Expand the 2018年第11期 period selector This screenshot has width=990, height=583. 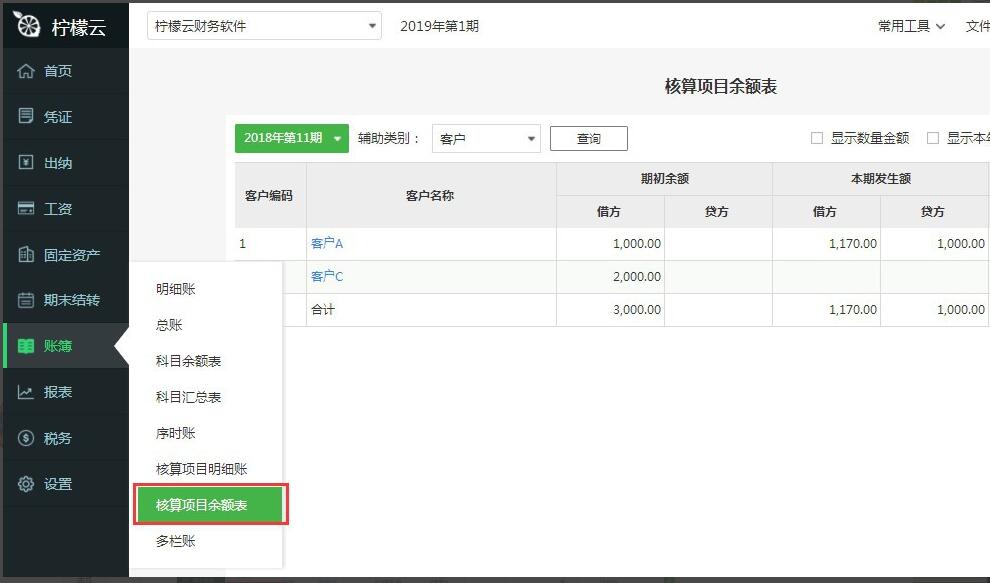point(292,138)
